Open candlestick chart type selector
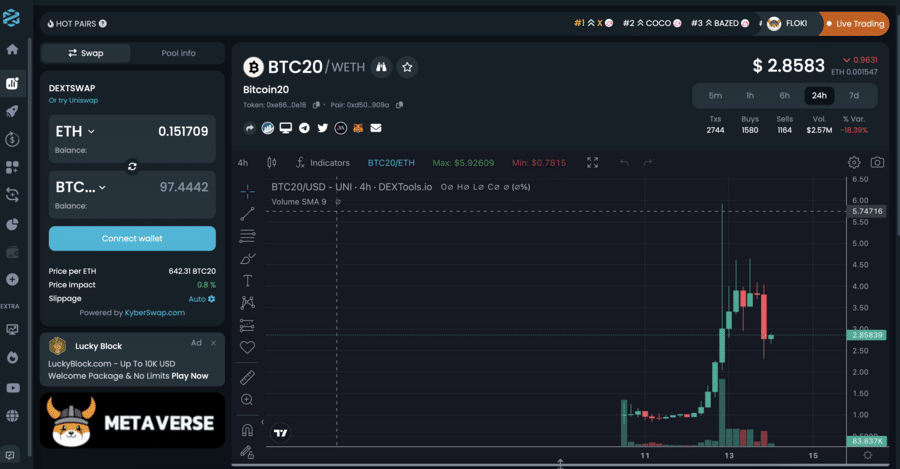This screenshot has width=900, height=469. pyautogui.click(x=271, y=163)
